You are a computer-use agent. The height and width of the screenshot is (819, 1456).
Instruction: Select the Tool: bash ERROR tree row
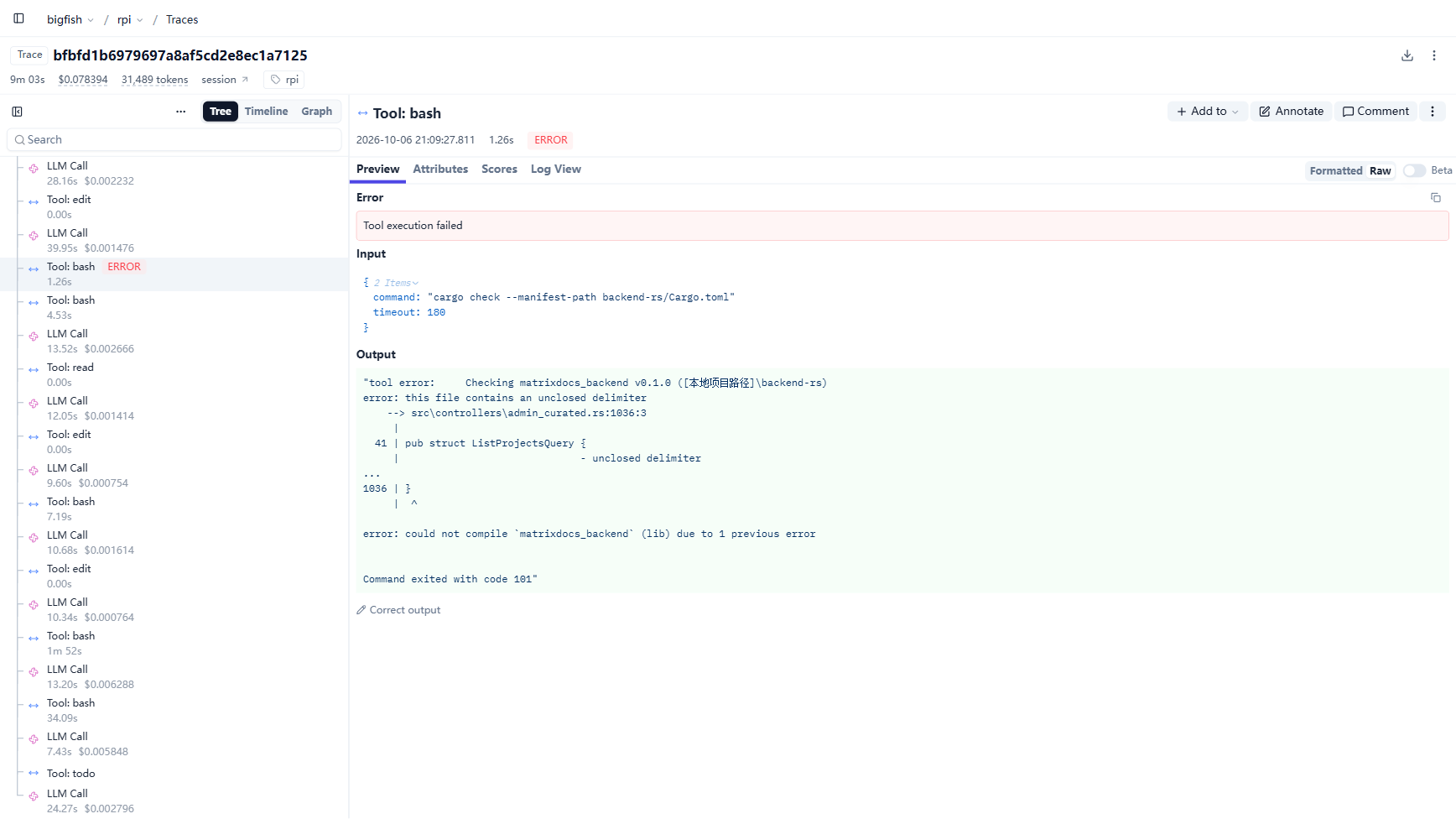coord(174,274)
